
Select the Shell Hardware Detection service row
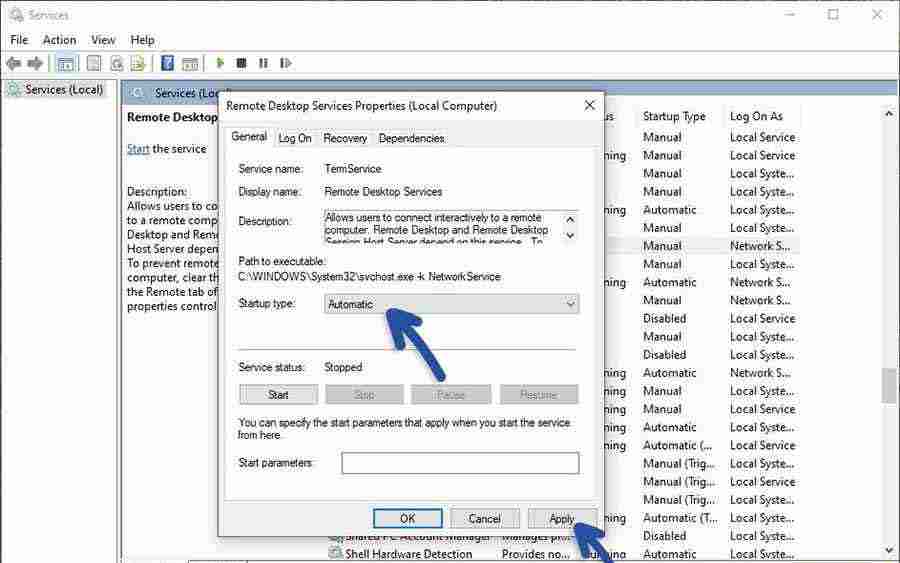(562, 554)
